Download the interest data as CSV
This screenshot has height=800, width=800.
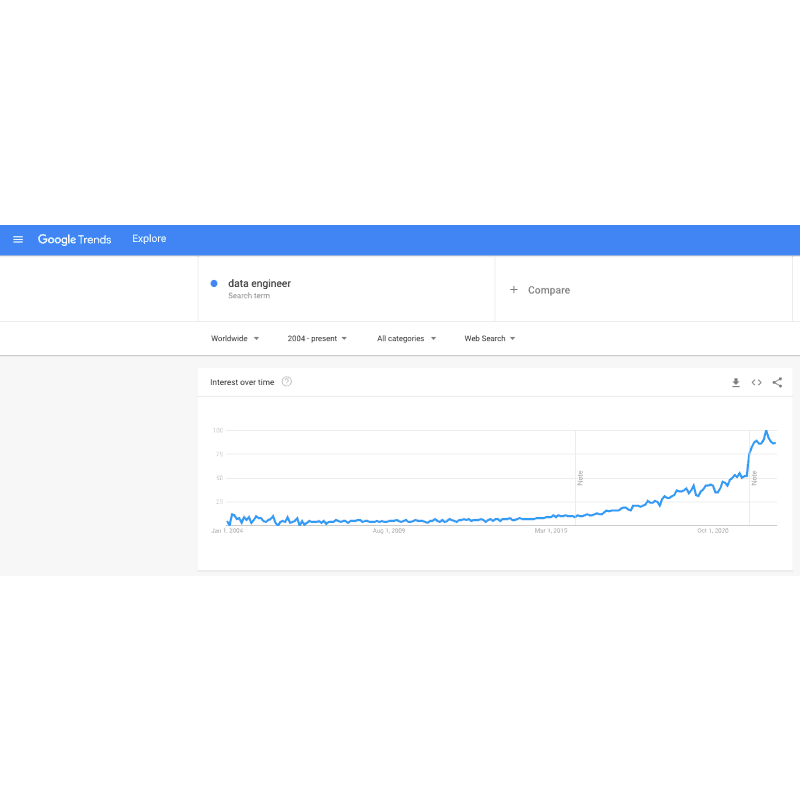(736, 382)
